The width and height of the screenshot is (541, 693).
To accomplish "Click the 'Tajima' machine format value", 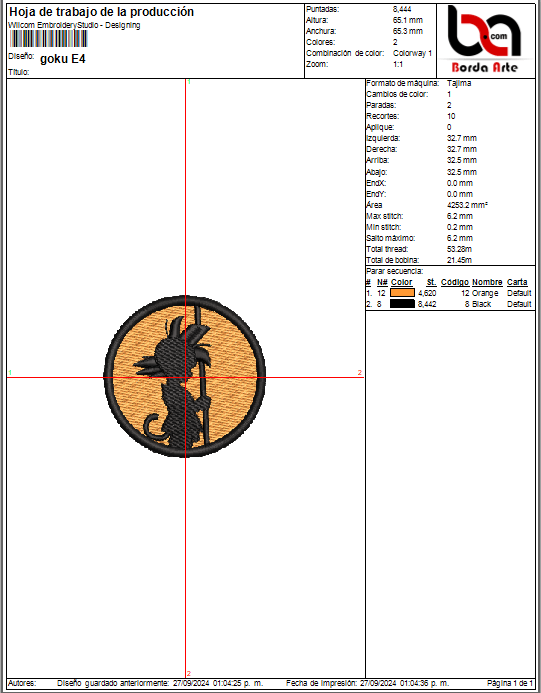I will click(459, 83).
